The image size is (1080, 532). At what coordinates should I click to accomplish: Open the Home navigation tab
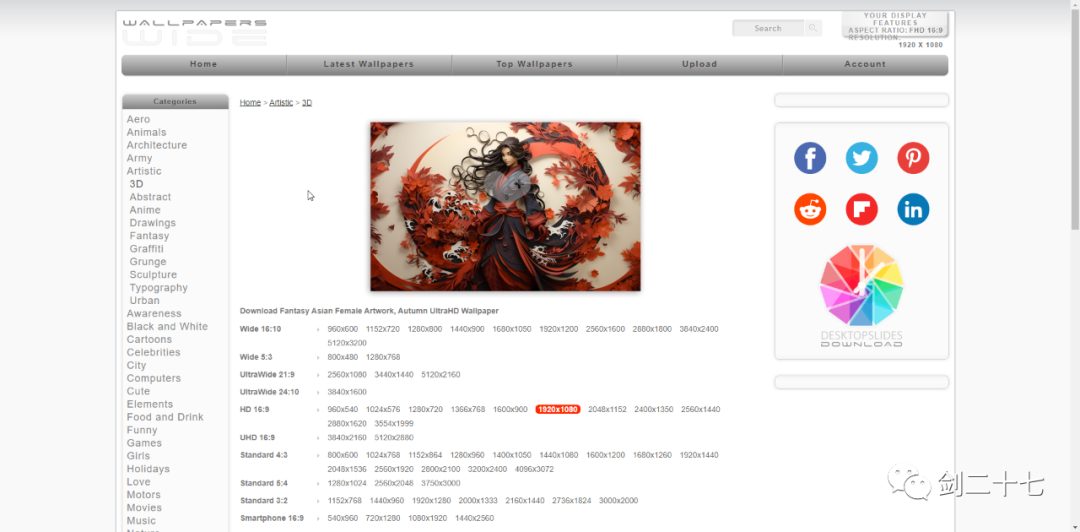[204, 64]
